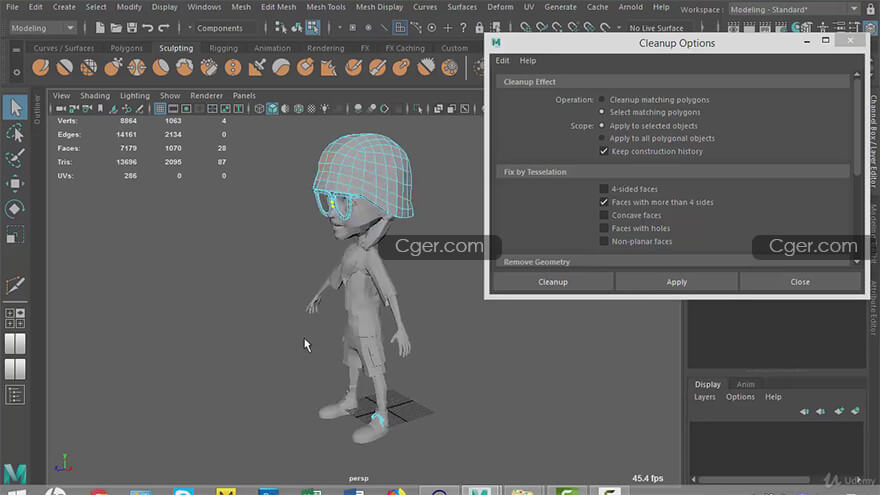Viewport: 880px width, 495px height.
Task: Activate the Rotate tool in toolbox
Action: click(15, 209)
